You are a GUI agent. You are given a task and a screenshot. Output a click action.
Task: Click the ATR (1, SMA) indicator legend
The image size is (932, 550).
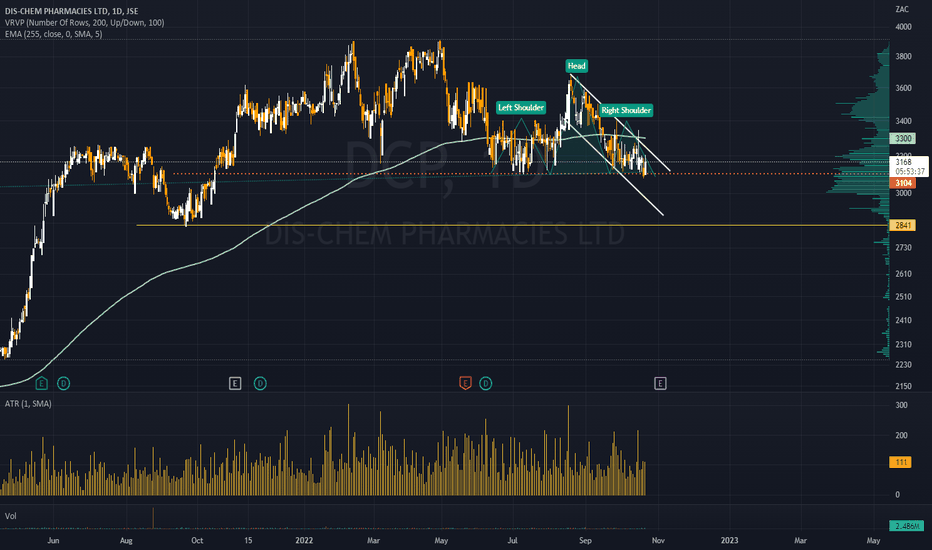(x=28, y=404)
